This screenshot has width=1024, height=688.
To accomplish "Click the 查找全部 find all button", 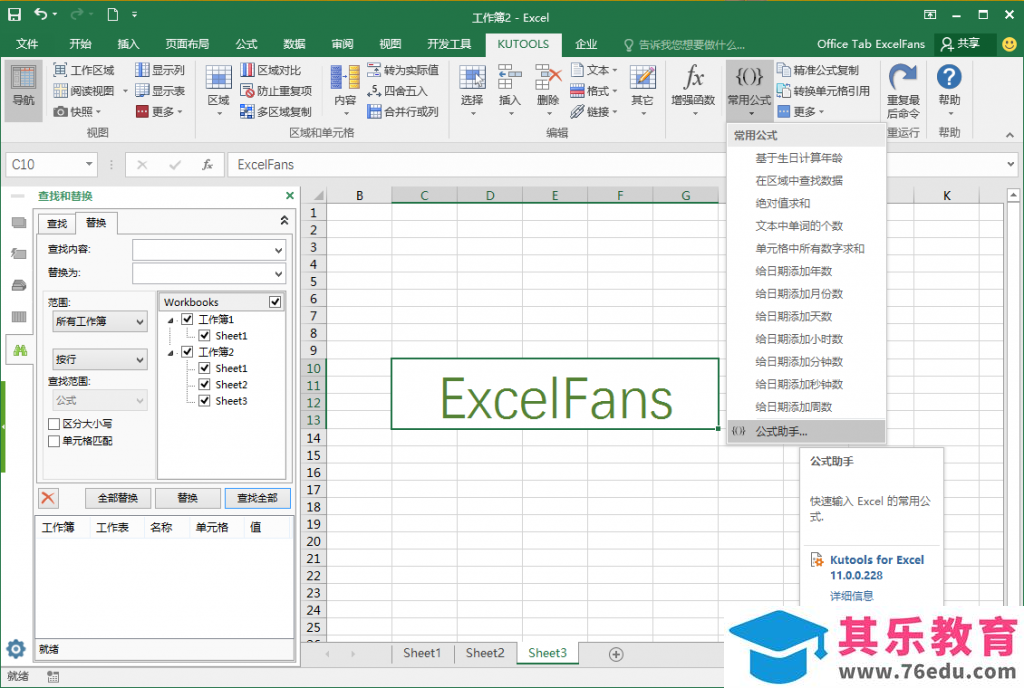I will 257,498.
